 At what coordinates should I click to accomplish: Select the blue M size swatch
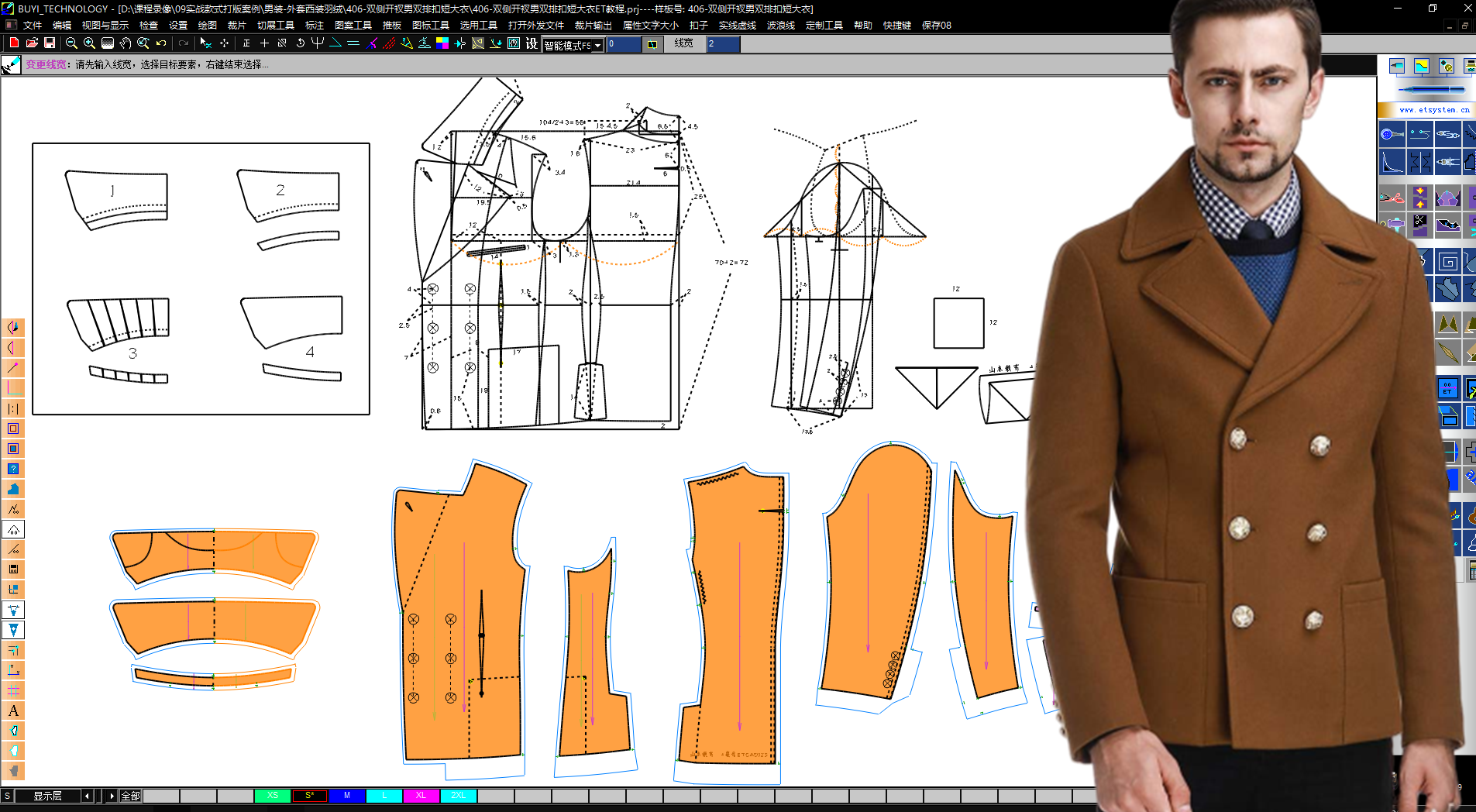pos(347,796)
